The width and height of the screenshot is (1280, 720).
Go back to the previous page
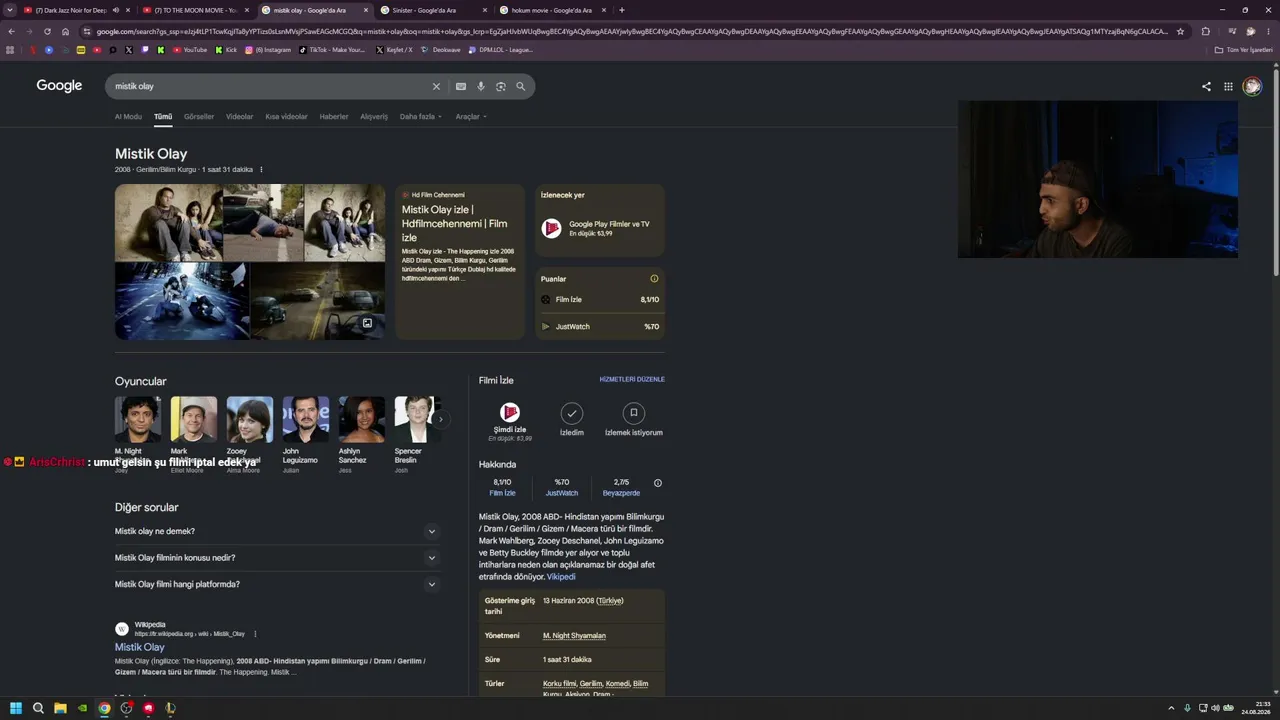point(11,31)
